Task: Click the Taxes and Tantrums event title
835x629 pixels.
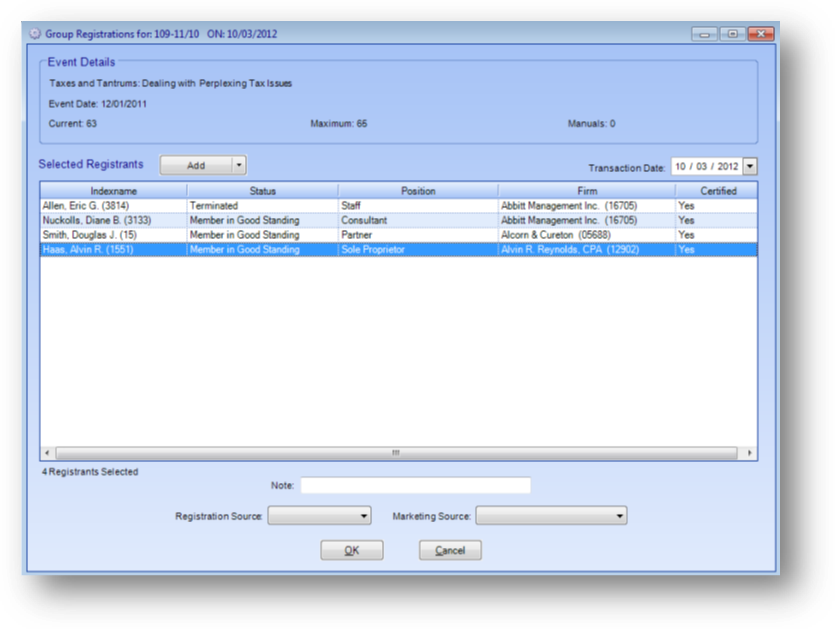Action: point(170,84)
